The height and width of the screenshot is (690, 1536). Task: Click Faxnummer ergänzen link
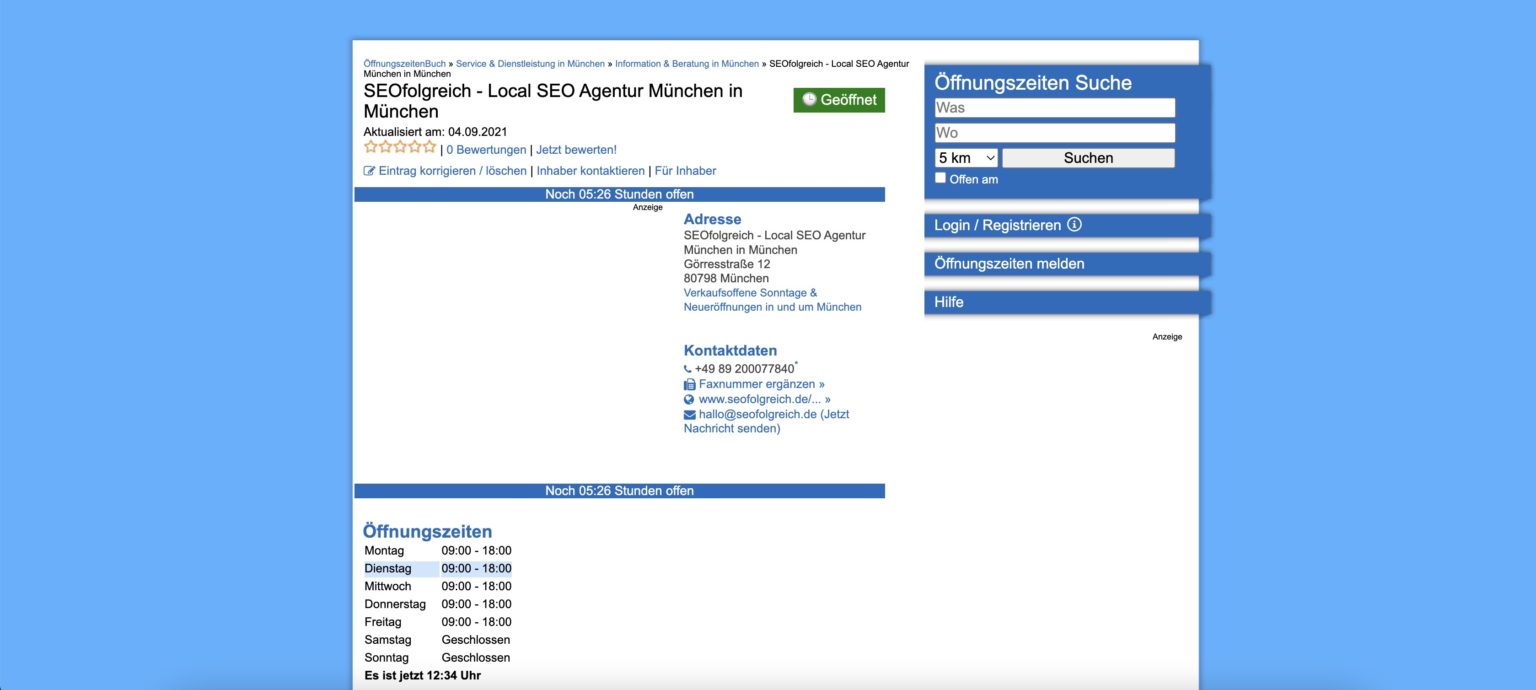tap(762, 384)
